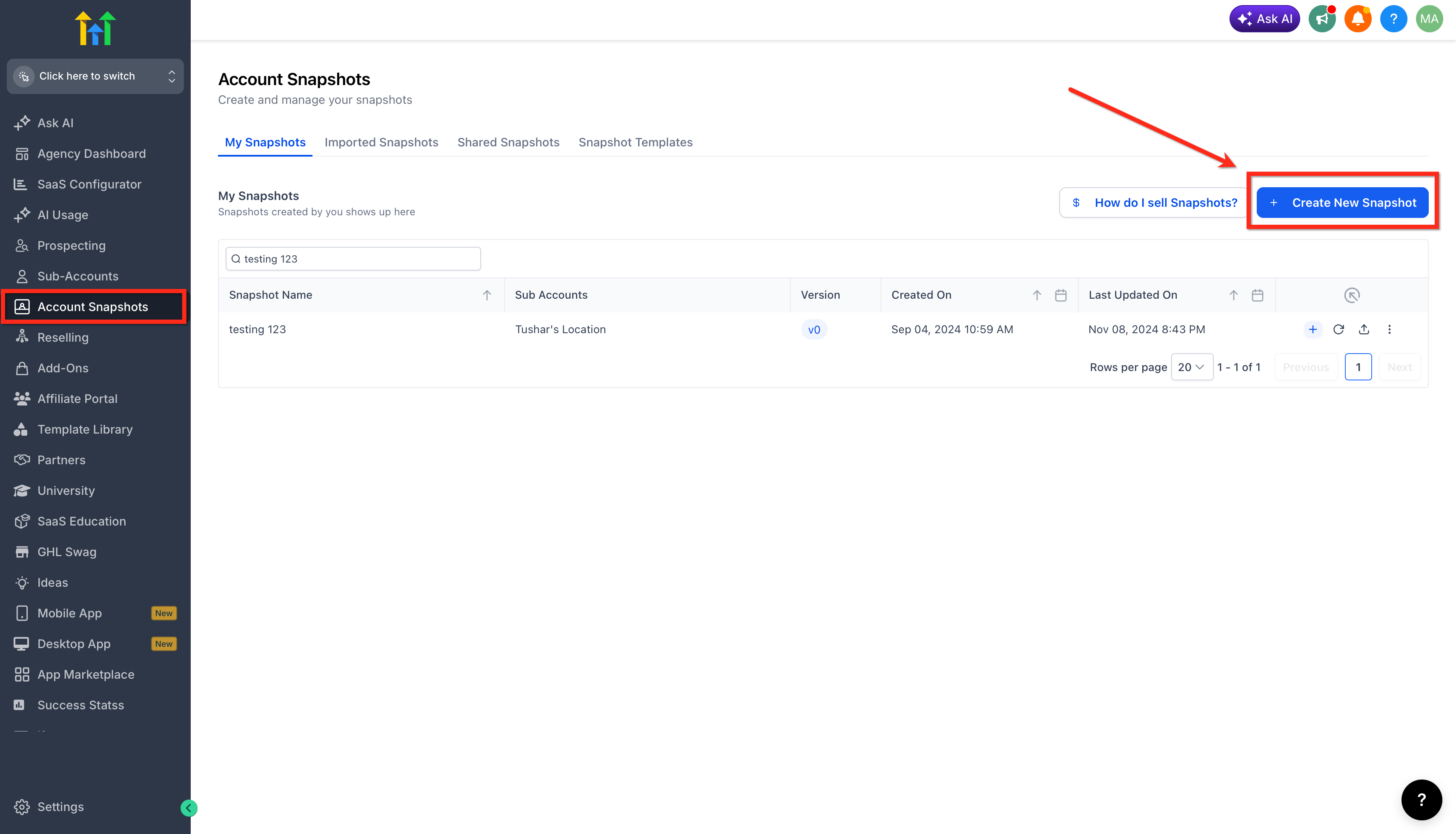Screen dimensions: 1456x834
Task: Open the announcements megaphone icon
Action: point(1322,19)
